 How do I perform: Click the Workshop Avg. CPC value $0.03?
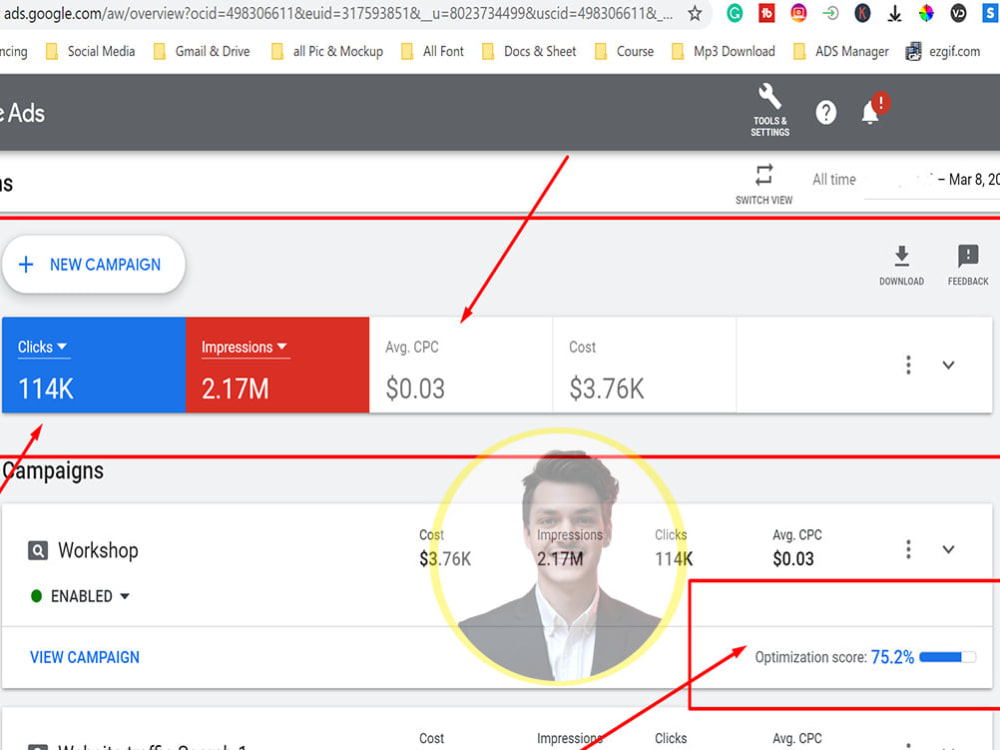tap(793, 559)
